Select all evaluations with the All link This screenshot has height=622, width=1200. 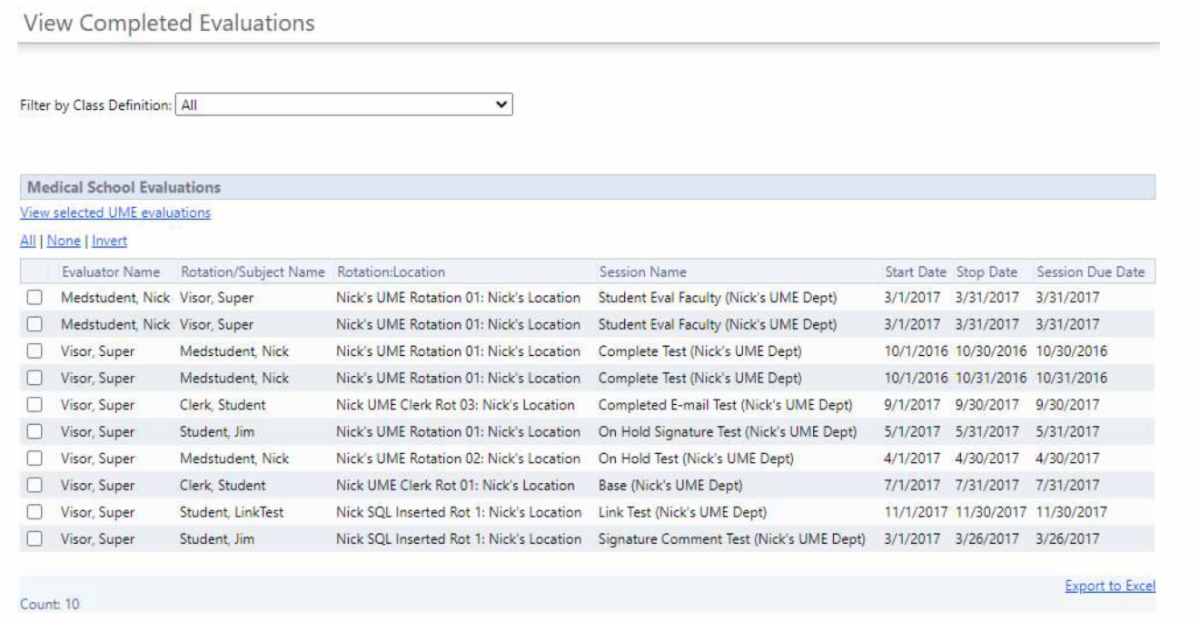26,241
